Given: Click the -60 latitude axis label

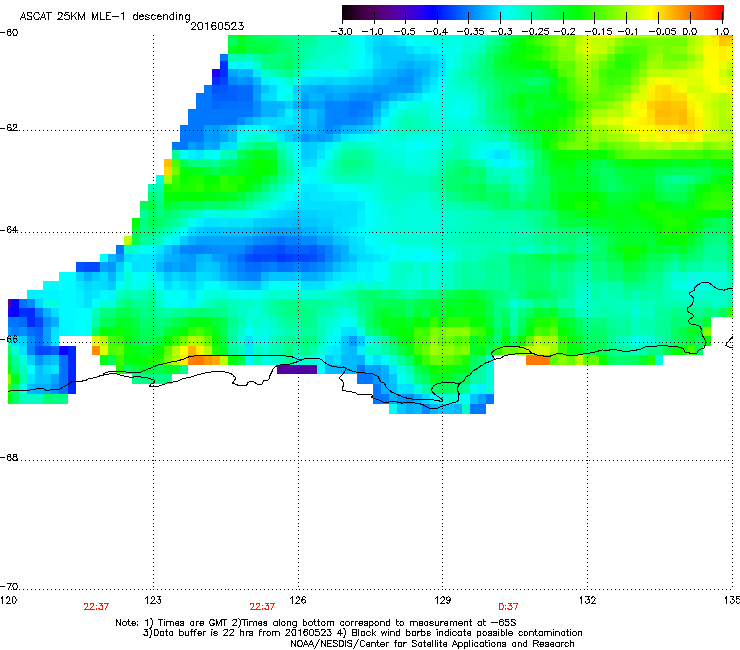Looking at the screenshot, I should click(9, 33).
